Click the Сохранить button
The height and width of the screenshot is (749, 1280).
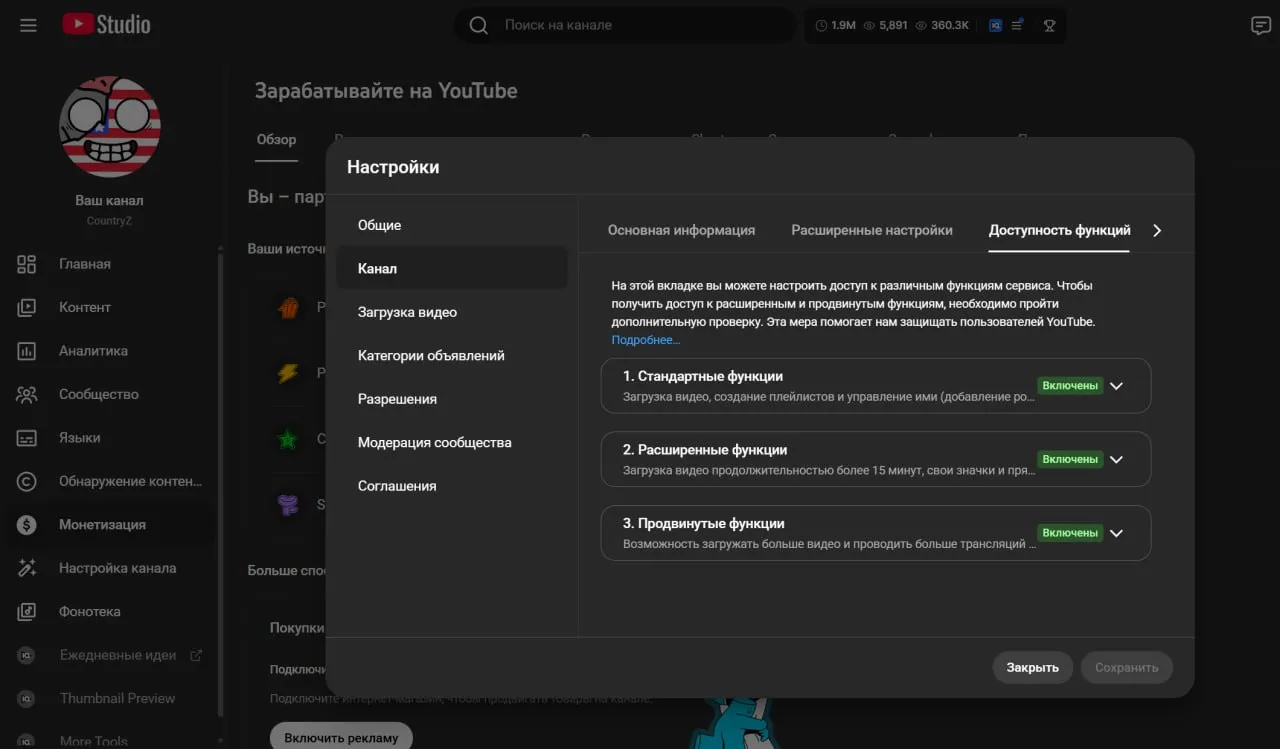point(1126,667)
